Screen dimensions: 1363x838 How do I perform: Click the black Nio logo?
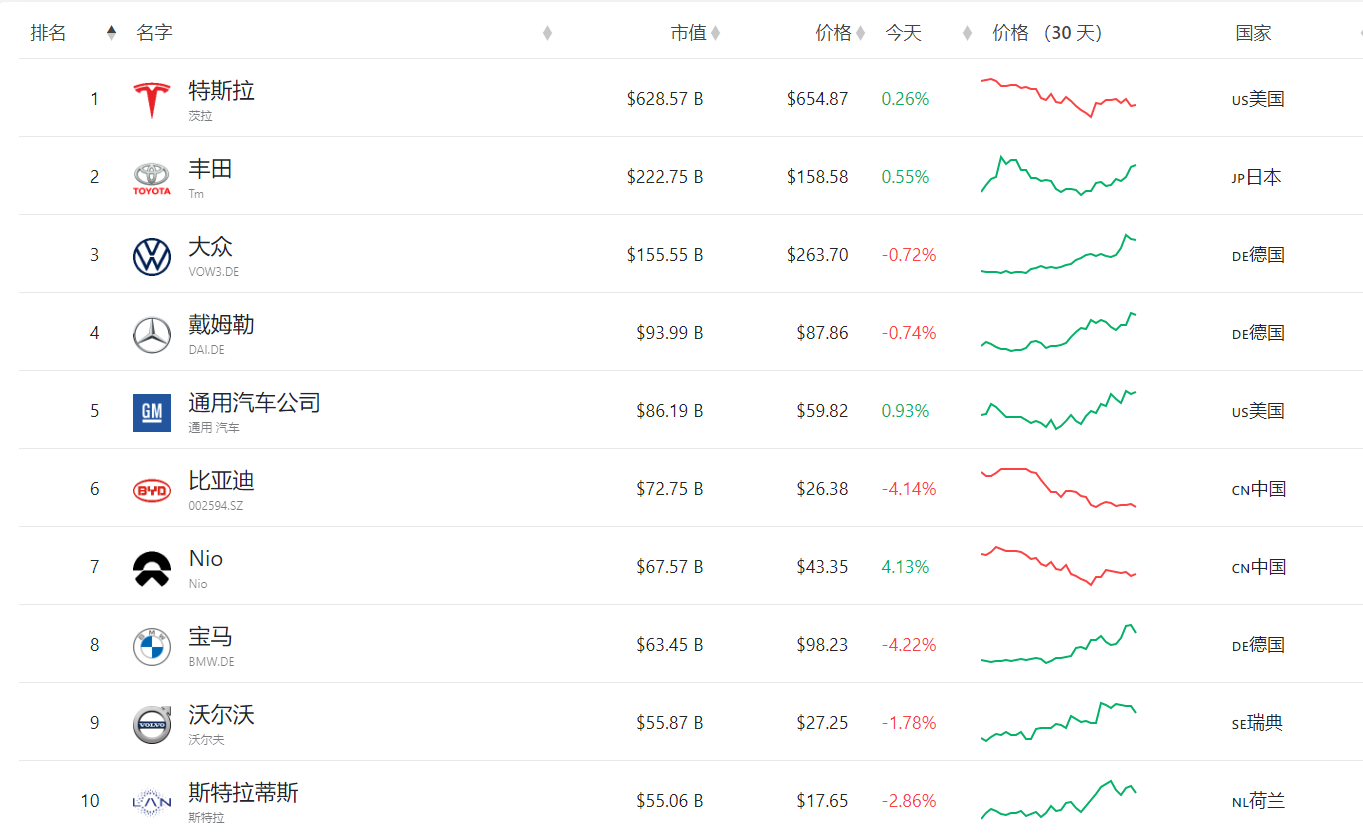[x=152, y=568]
